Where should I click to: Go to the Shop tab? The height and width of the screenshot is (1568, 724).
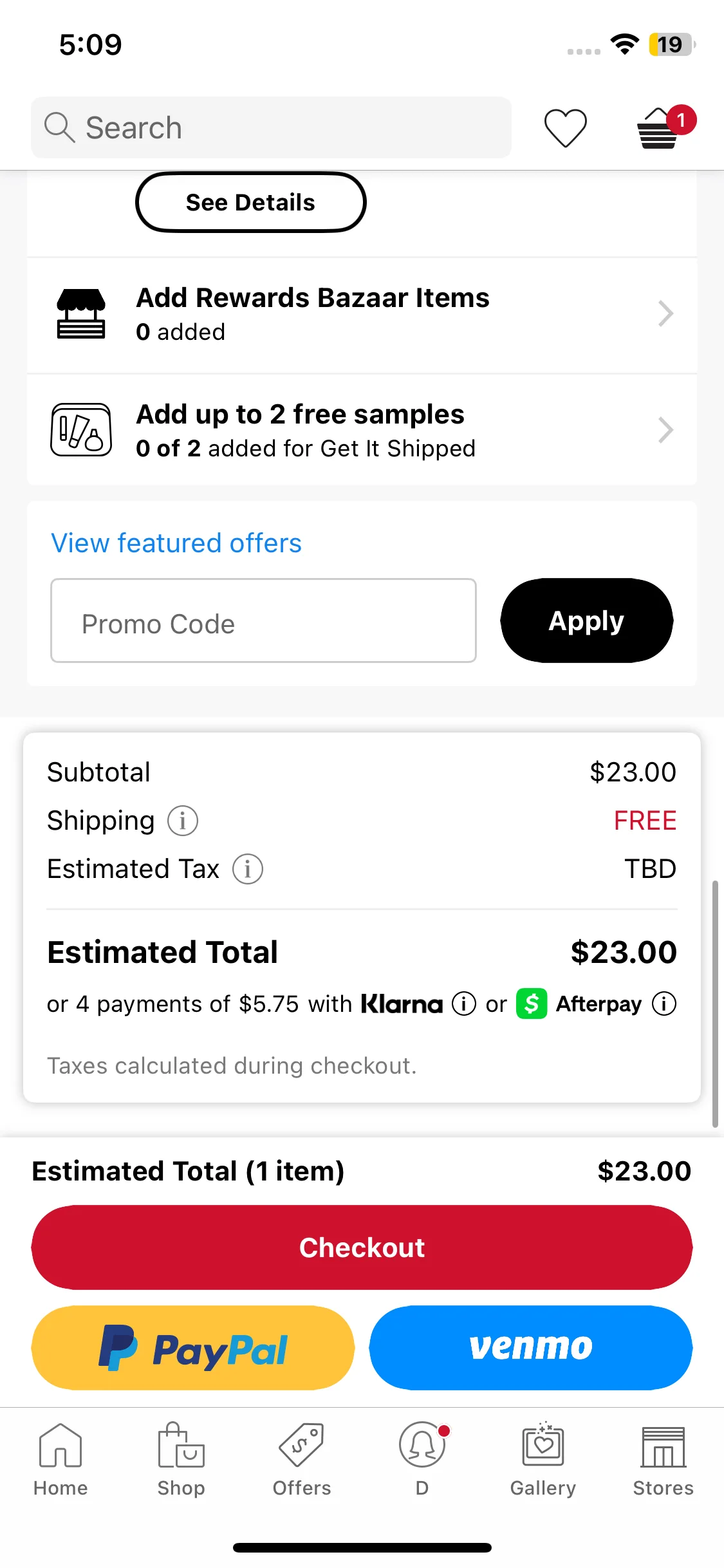181,1459
